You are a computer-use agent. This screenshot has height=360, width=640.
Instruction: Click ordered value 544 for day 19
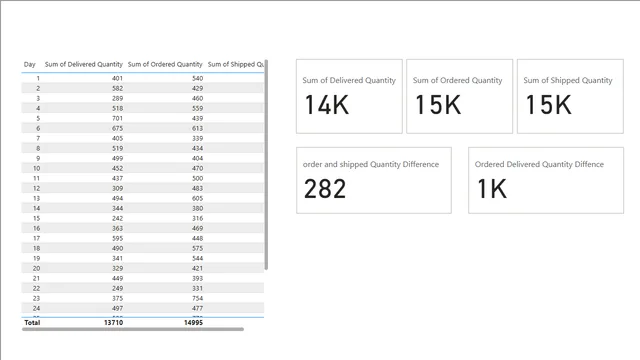coord(198,258)
